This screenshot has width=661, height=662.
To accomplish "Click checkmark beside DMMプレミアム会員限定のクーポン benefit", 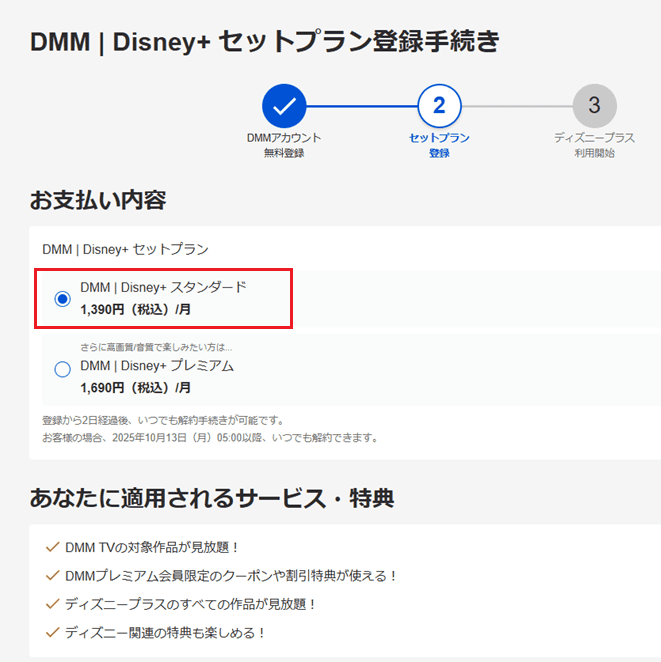I will pyautogui.click(x=53, y=575).
